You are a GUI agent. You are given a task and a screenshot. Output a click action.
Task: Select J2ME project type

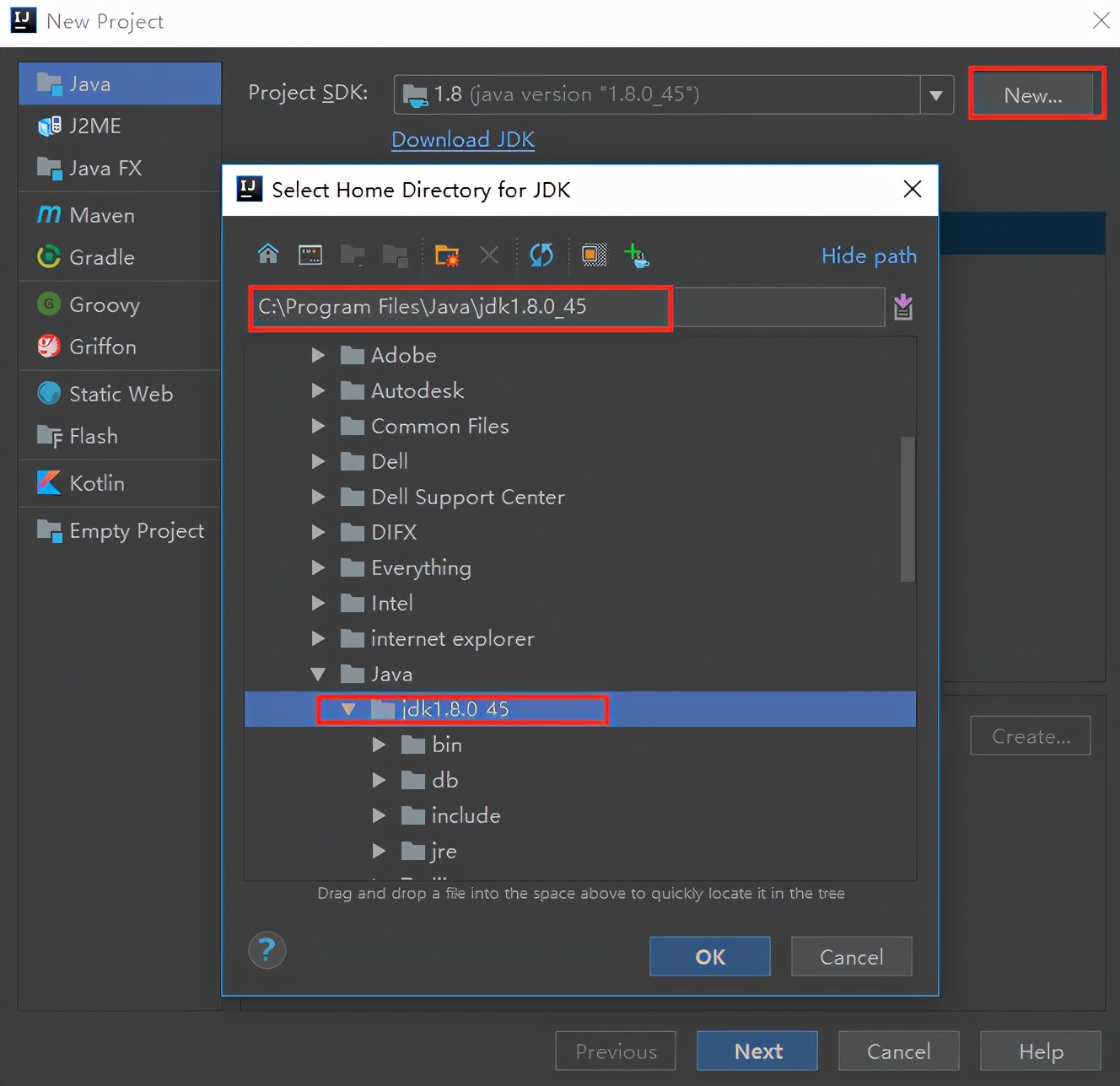120,126
